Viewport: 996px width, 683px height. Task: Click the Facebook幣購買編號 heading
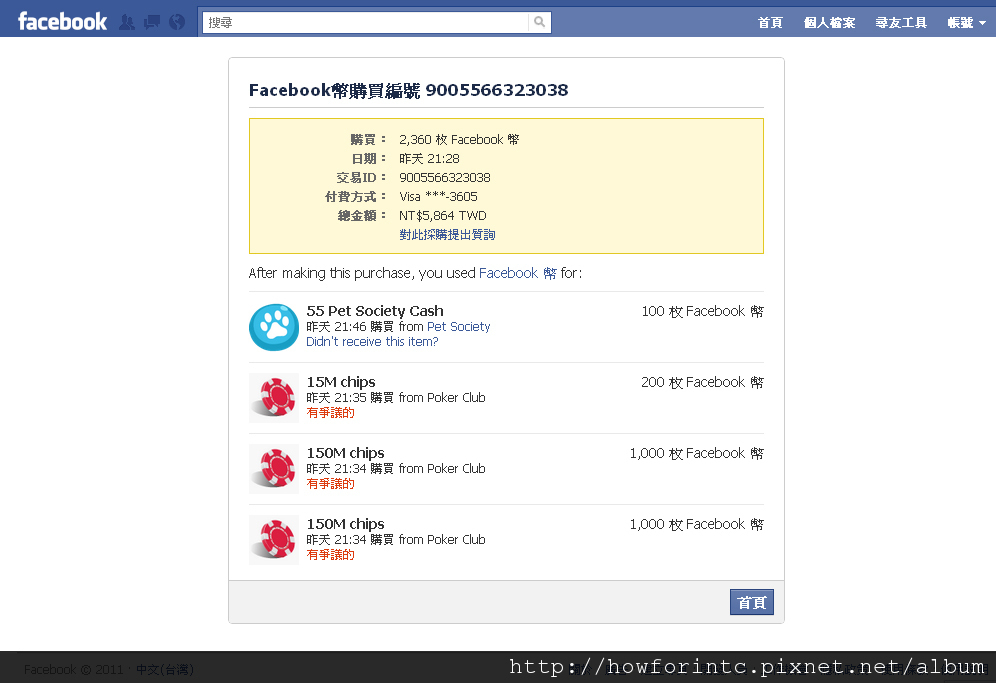click(x=408, y=90)
